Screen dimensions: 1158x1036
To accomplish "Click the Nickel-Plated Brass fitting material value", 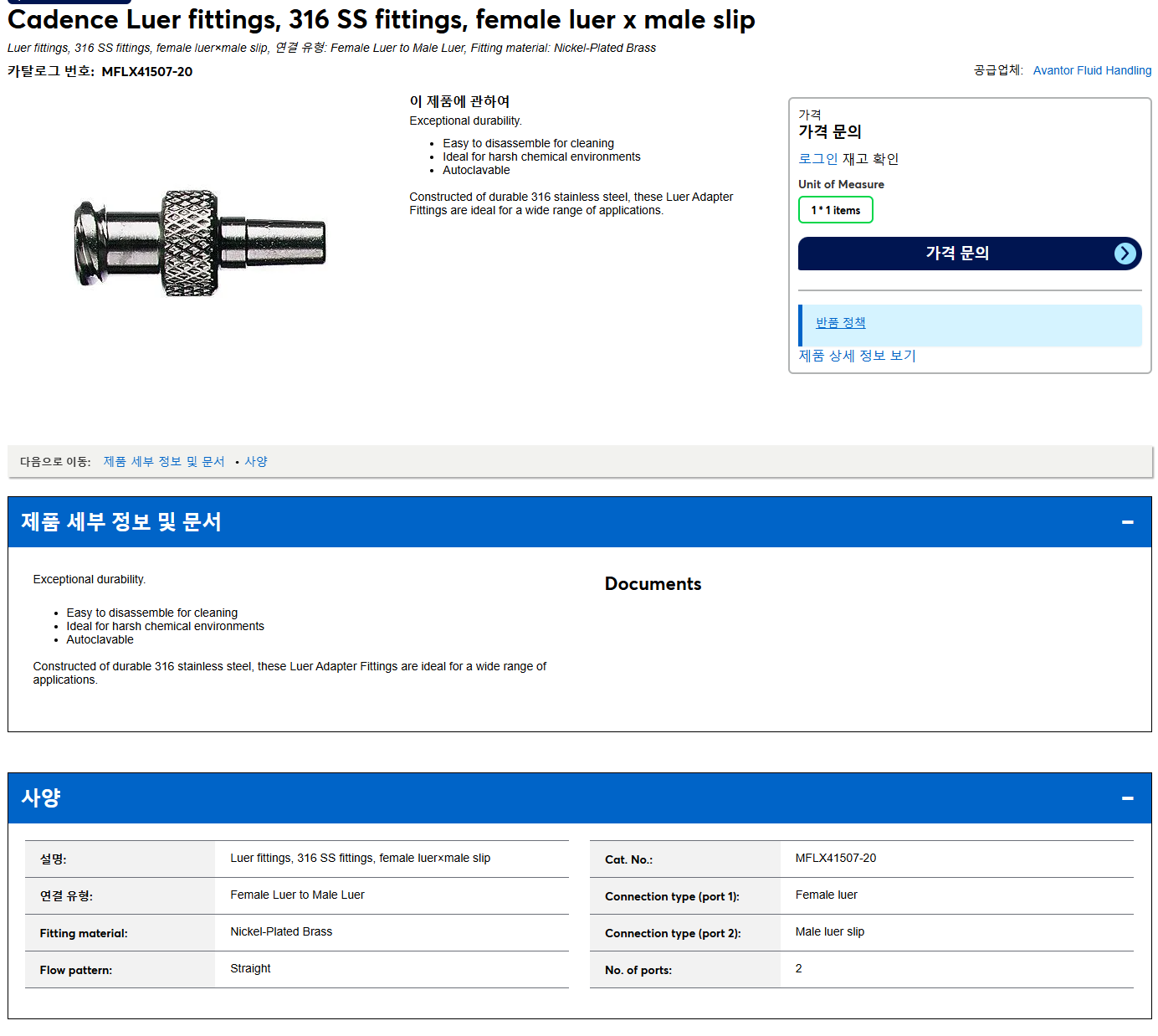I will click(x=281, y=931).
